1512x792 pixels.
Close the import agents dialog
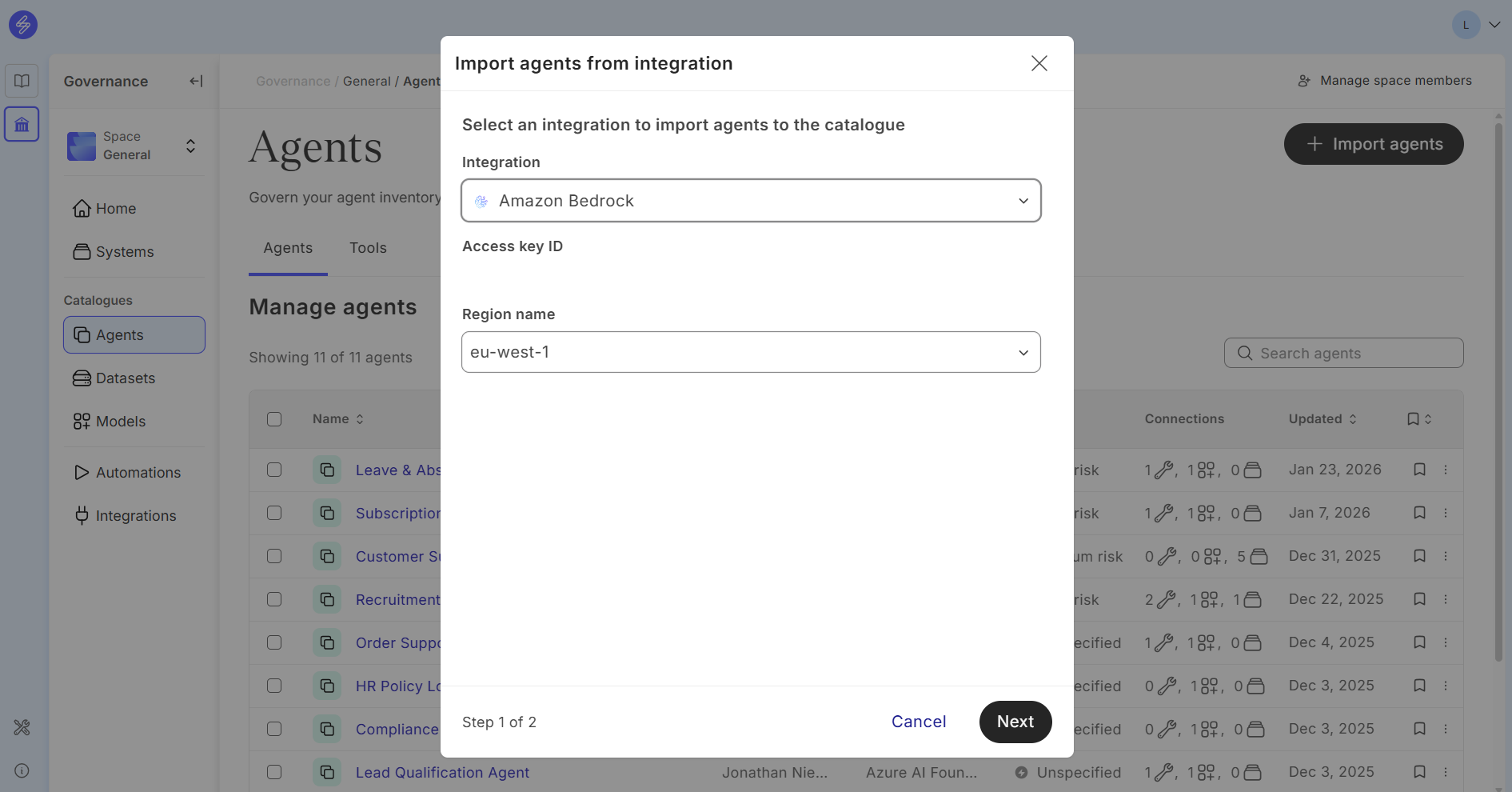click(x=1039, y=63)
